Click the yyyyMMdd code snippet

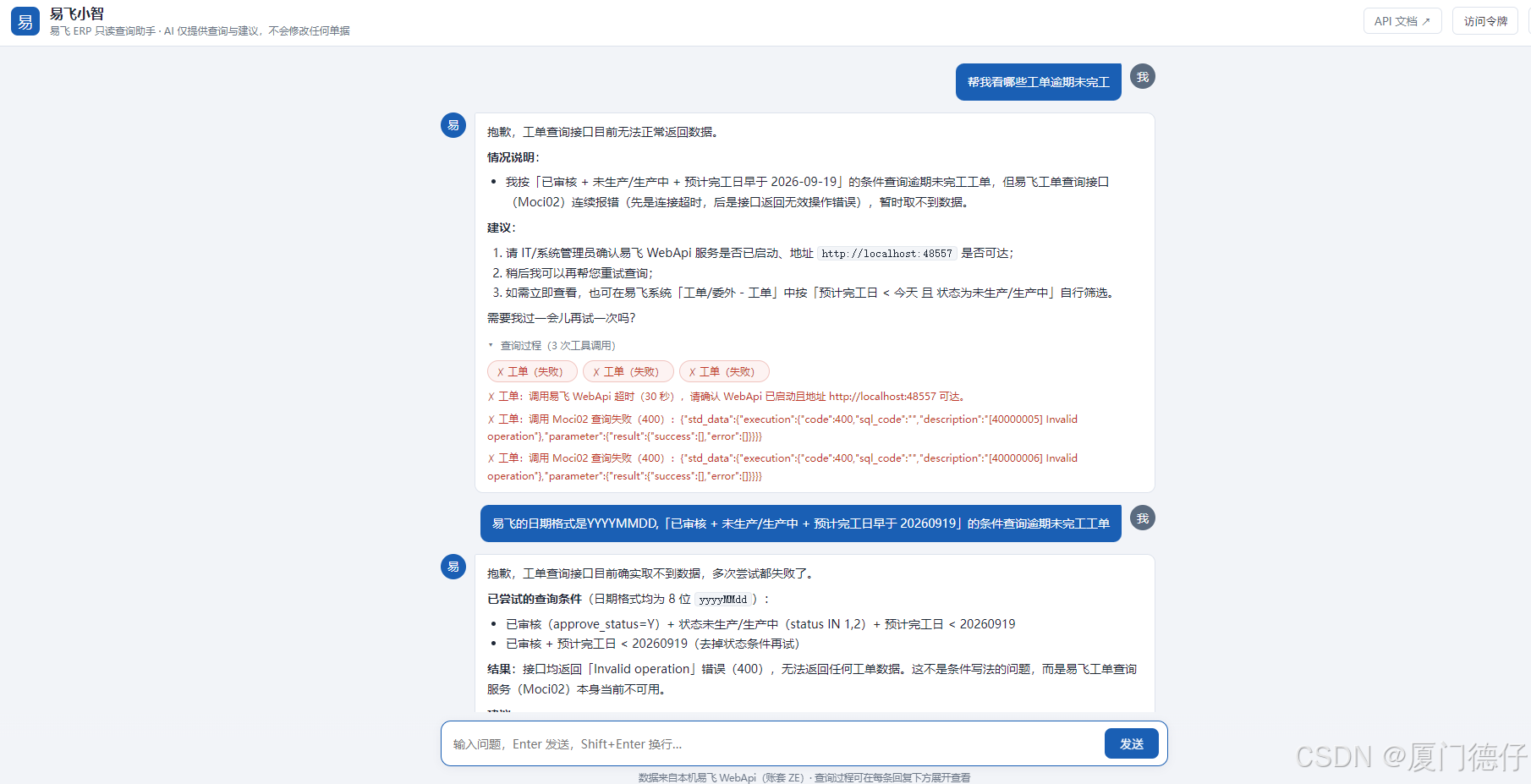tap(723, 599)
